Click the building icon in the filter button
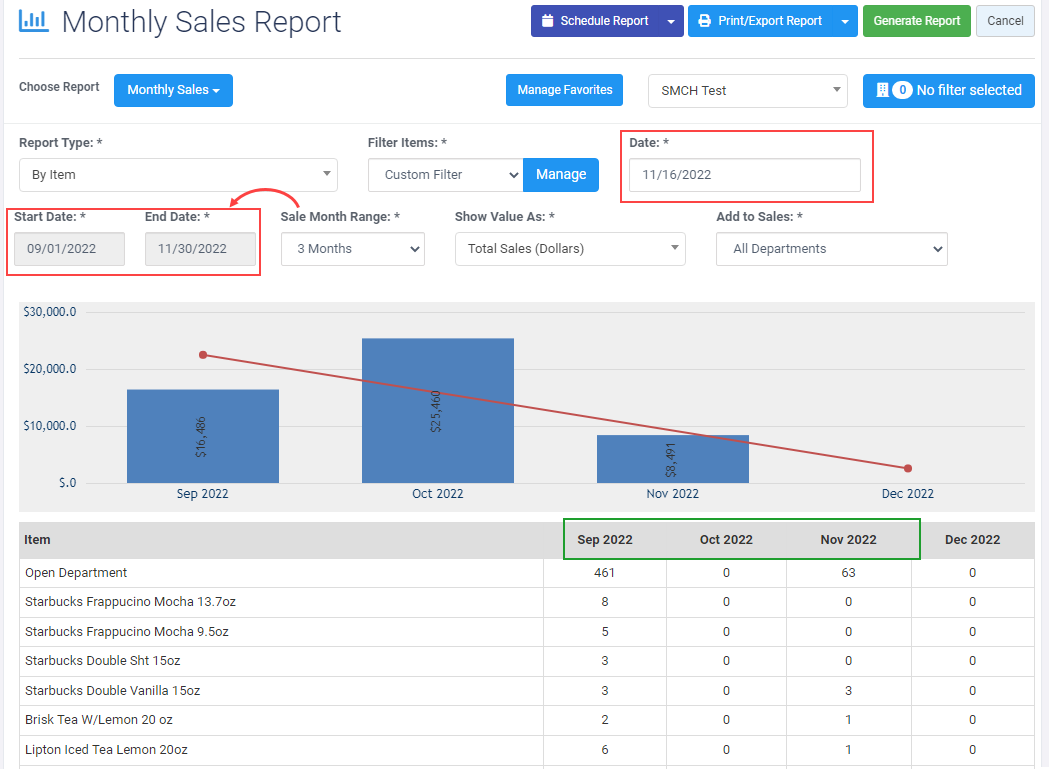The image size is (1049, 769). (882, 90)
